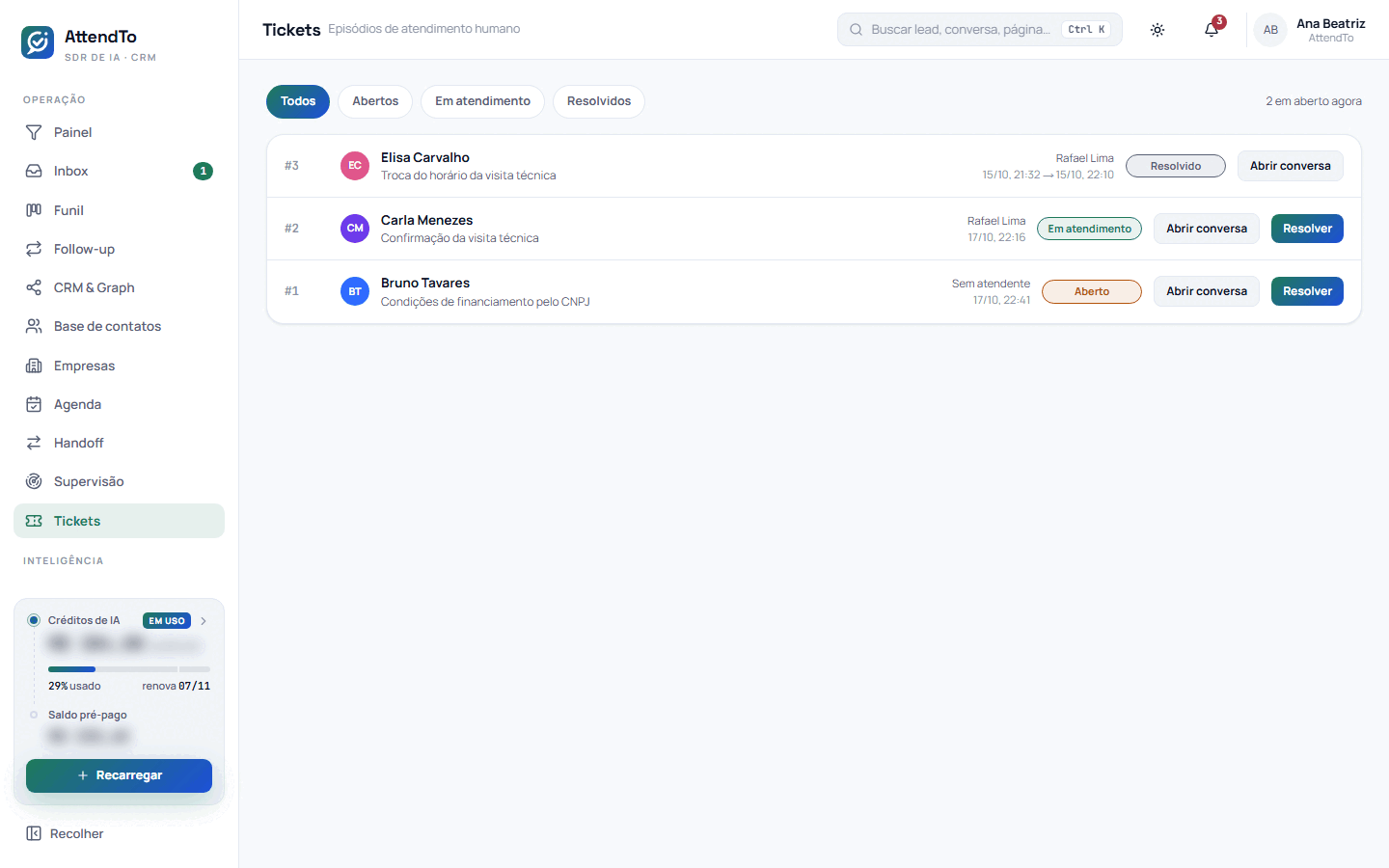Click the Resolvido status badge
1389x868 pixels.
[1176, 166]
